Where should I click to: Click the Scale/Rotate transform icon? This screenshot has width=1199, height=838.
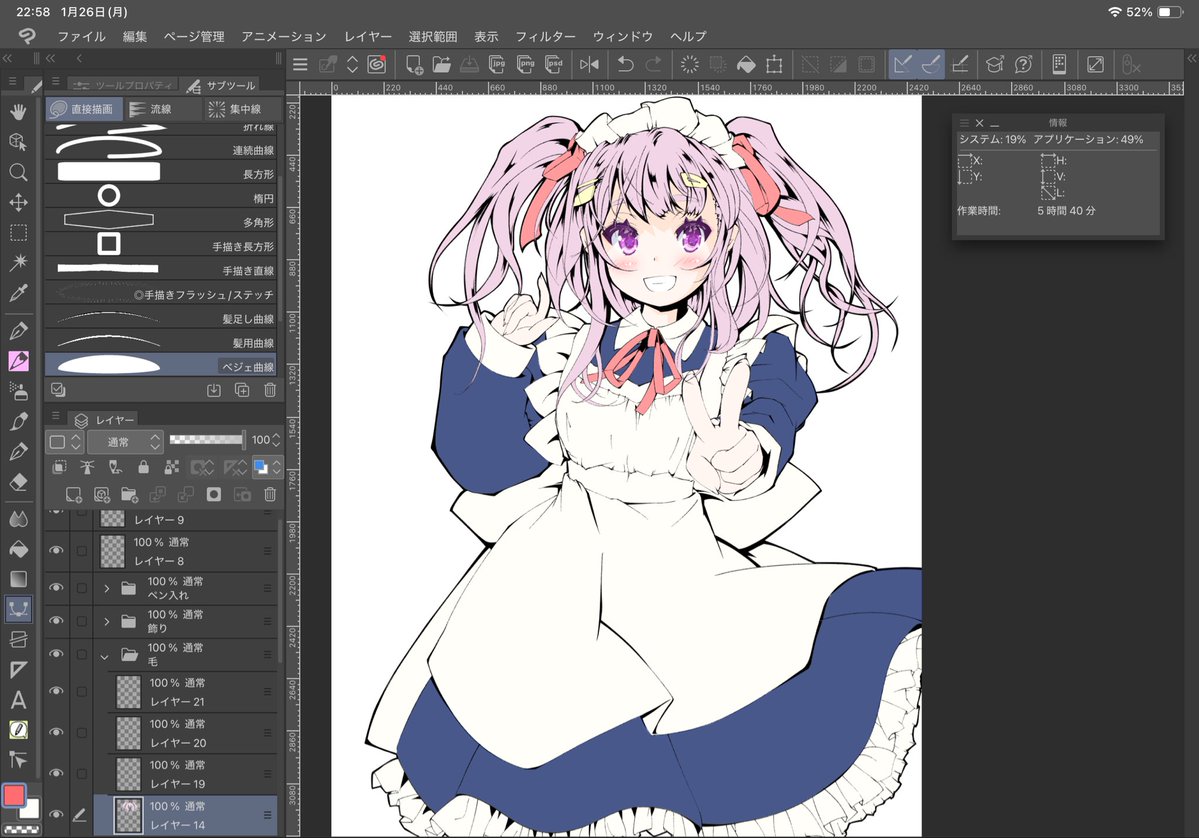coord(774,64)
